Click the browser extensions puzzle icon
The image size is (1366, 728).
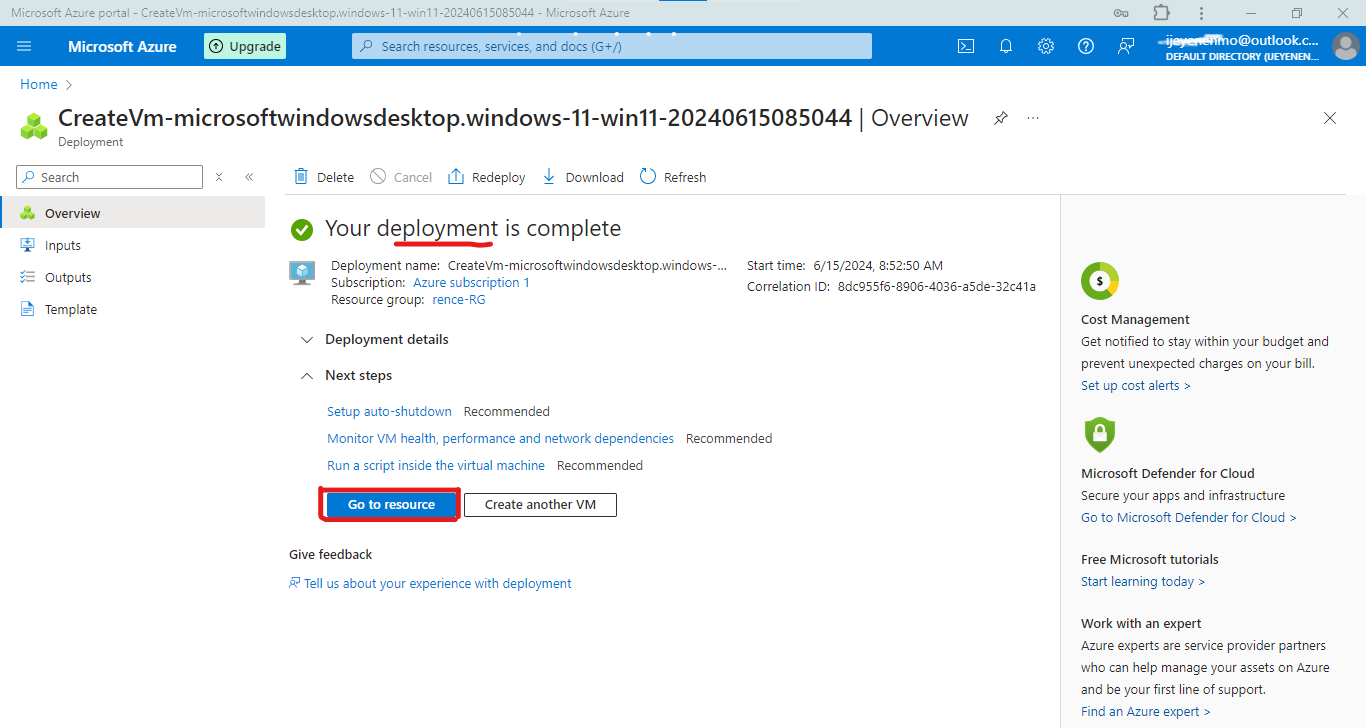(x=1161, y=13)
